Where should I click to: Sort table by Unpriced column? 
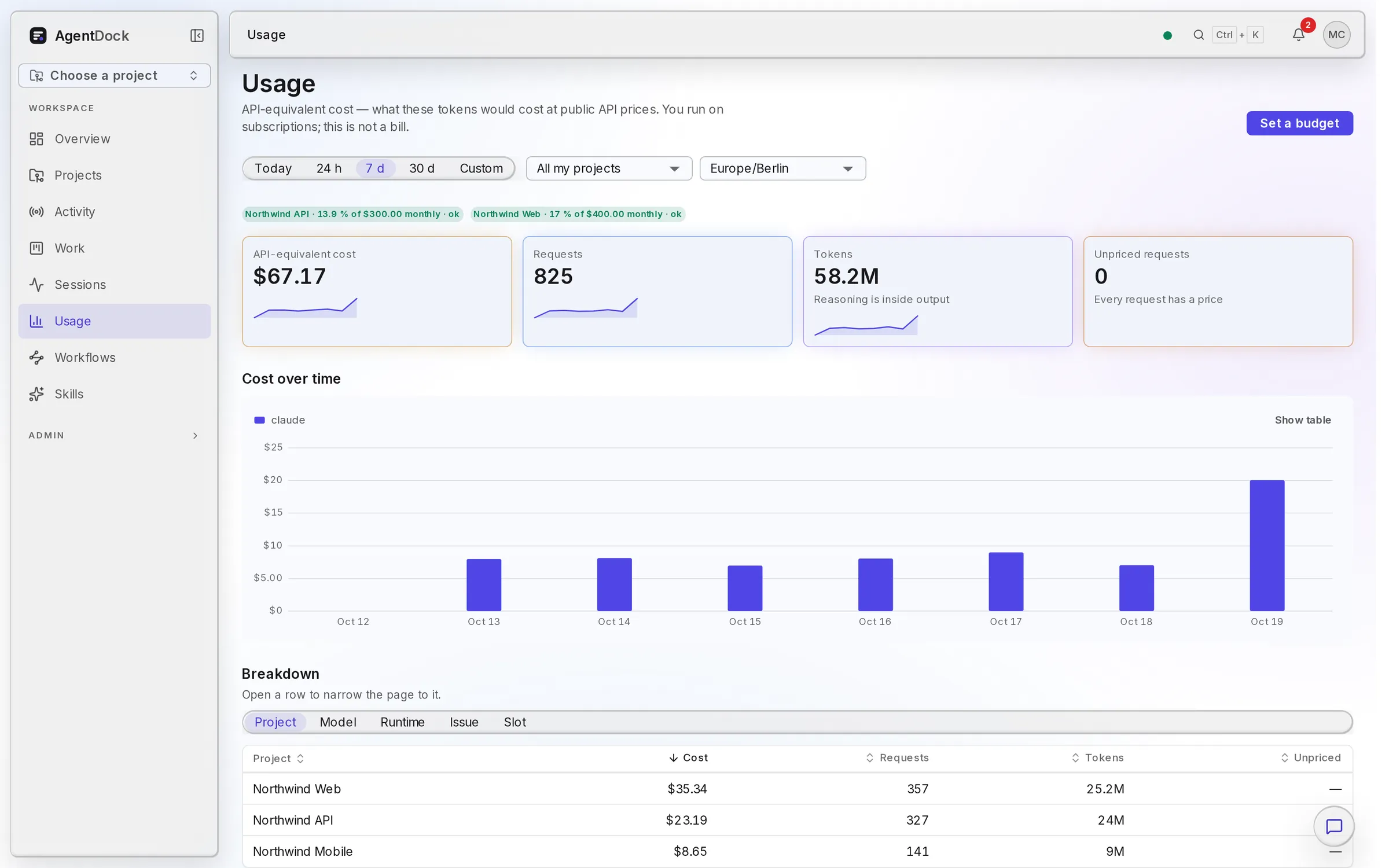pos(1311,758)
